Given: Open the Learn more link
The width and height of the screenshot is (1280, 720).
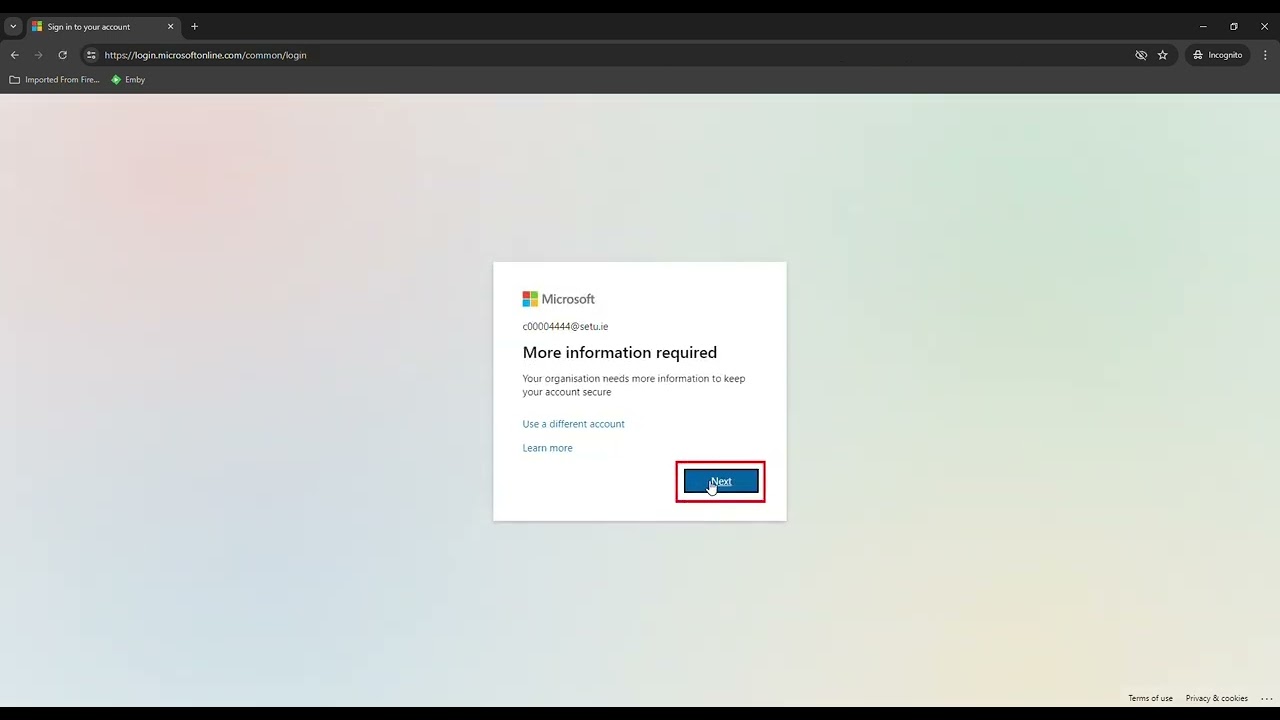Looking at the screenshot, I should click(547, 448).
